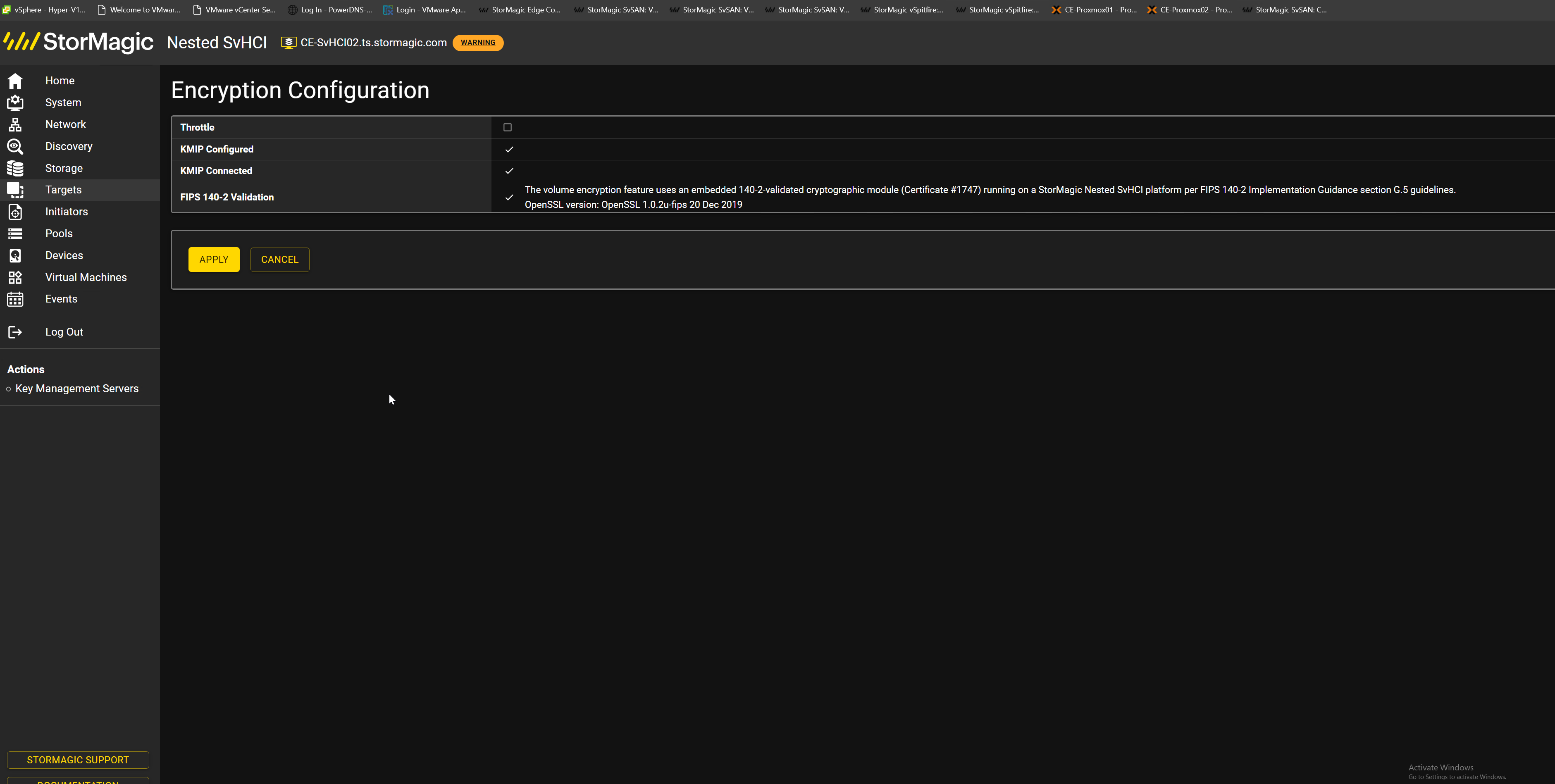Click the vSphere tab favicon
Image resolution: width=1555 pixels, height=784 pixels.
point(6,10)
